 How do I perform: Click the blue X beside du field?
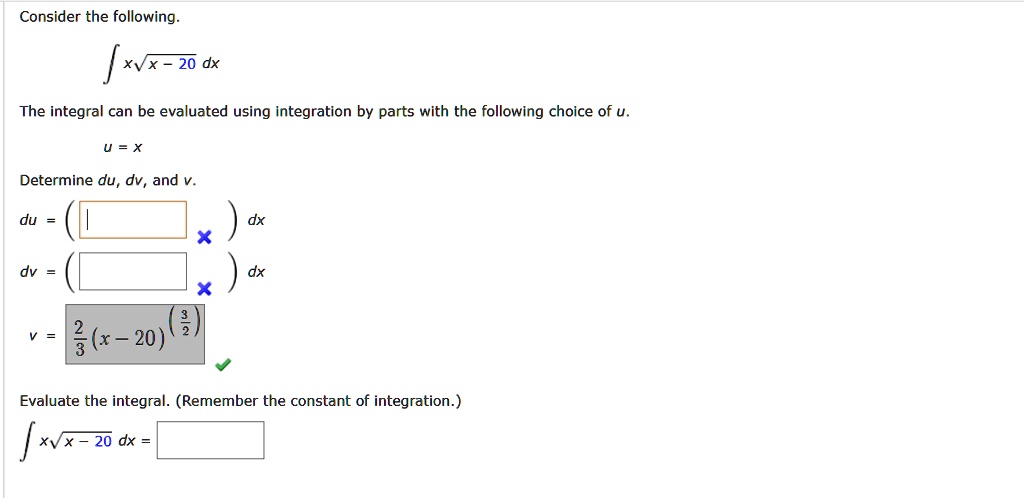coord(204,238)
